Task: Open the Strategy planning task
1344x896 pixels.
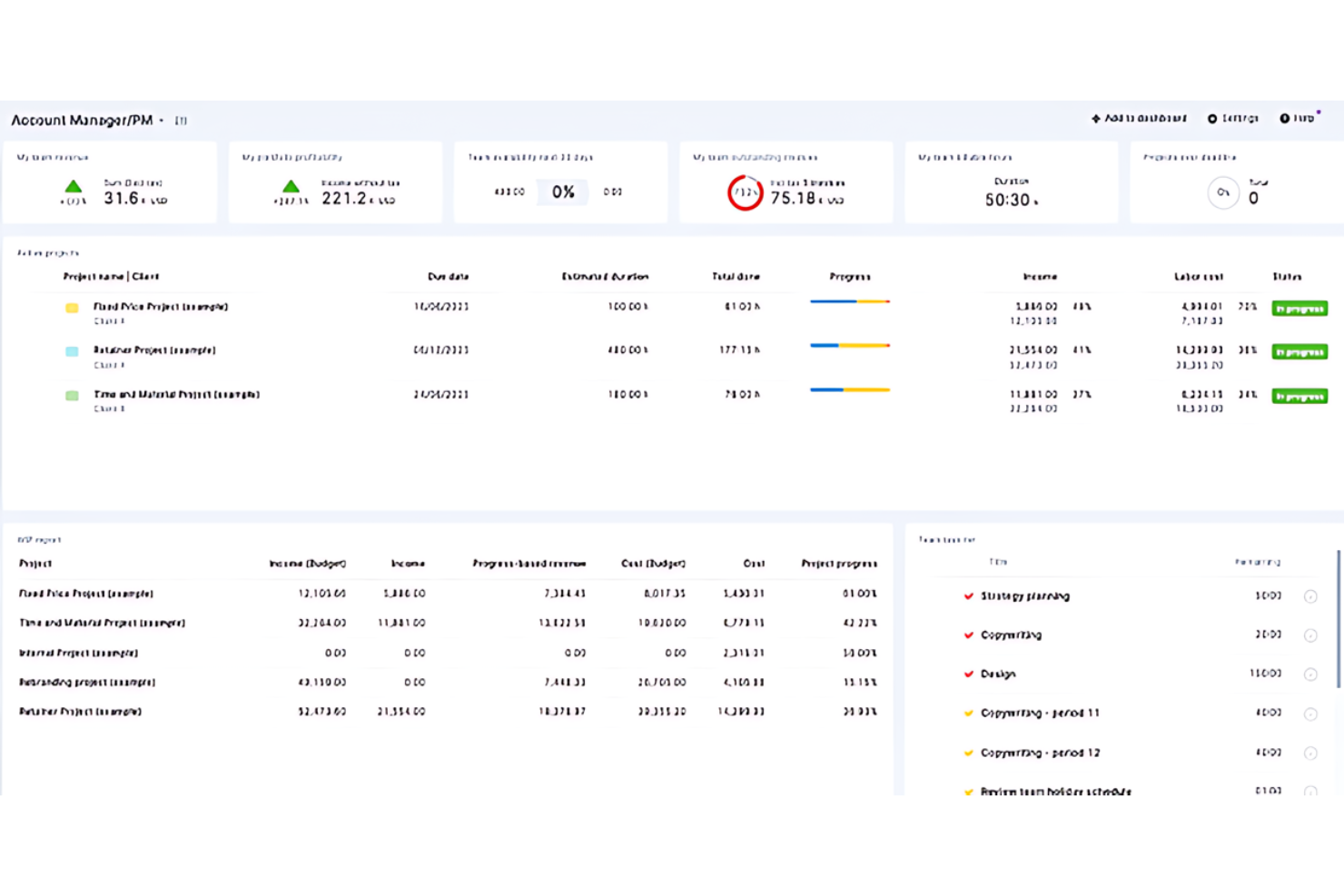Action: [x=1025, y=596]
